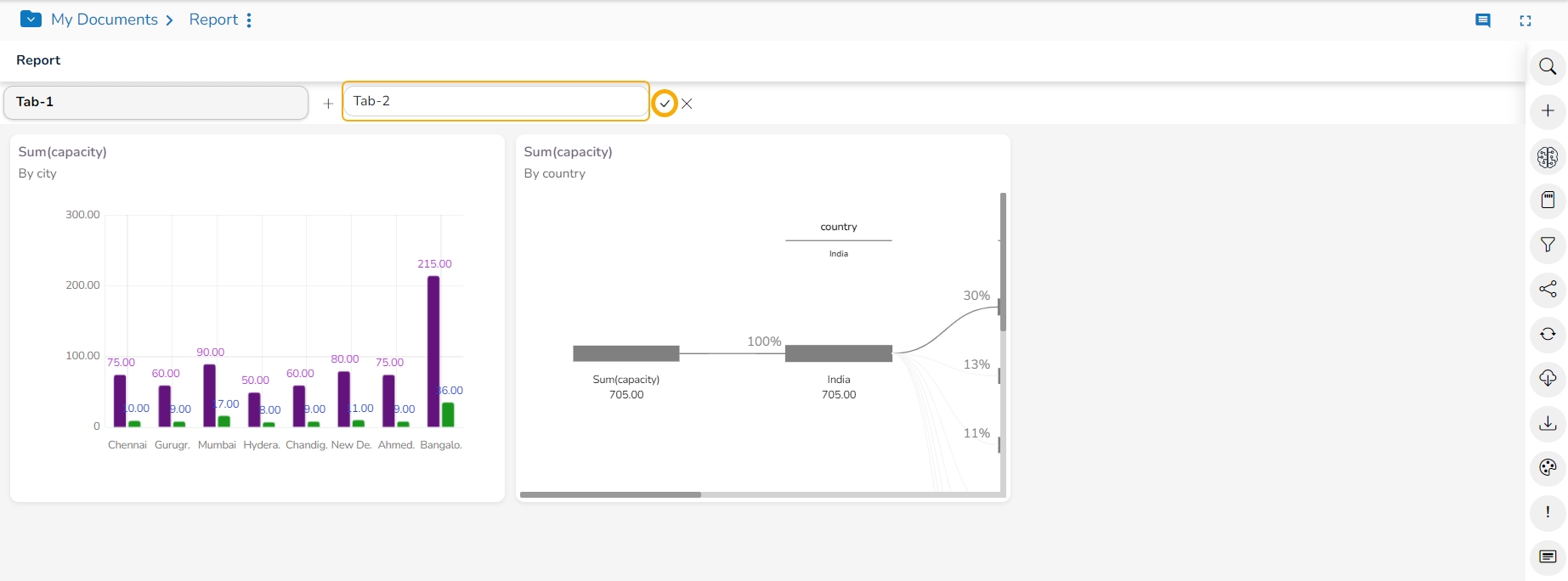Open the filter funnel icon
The image size is (1568, 581).
(1548, 245)
